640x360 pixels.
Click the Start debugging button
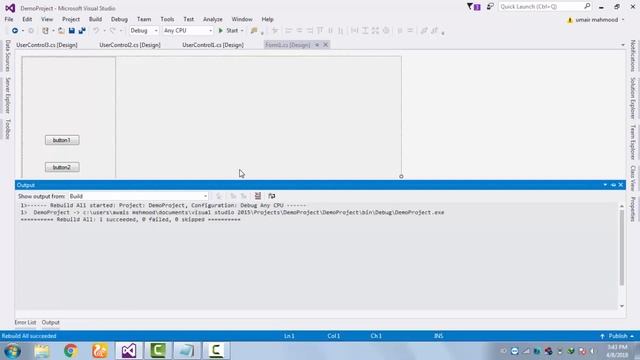228,31
